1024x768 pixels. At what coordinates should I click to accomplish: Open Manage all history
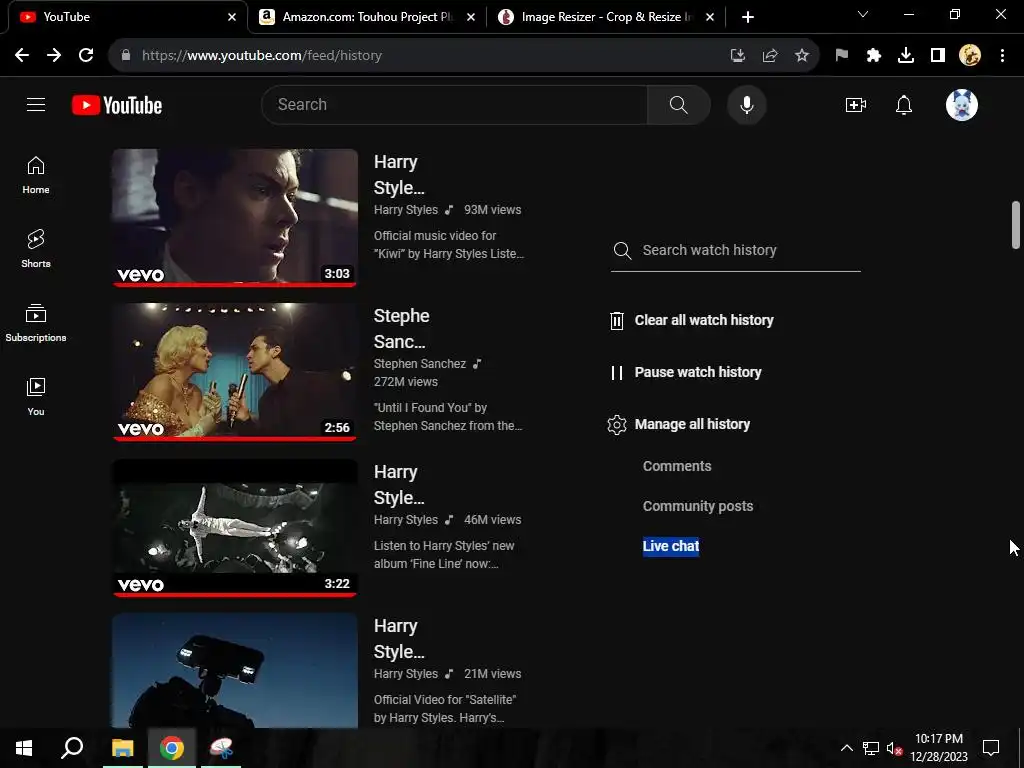tap(679, 424)
